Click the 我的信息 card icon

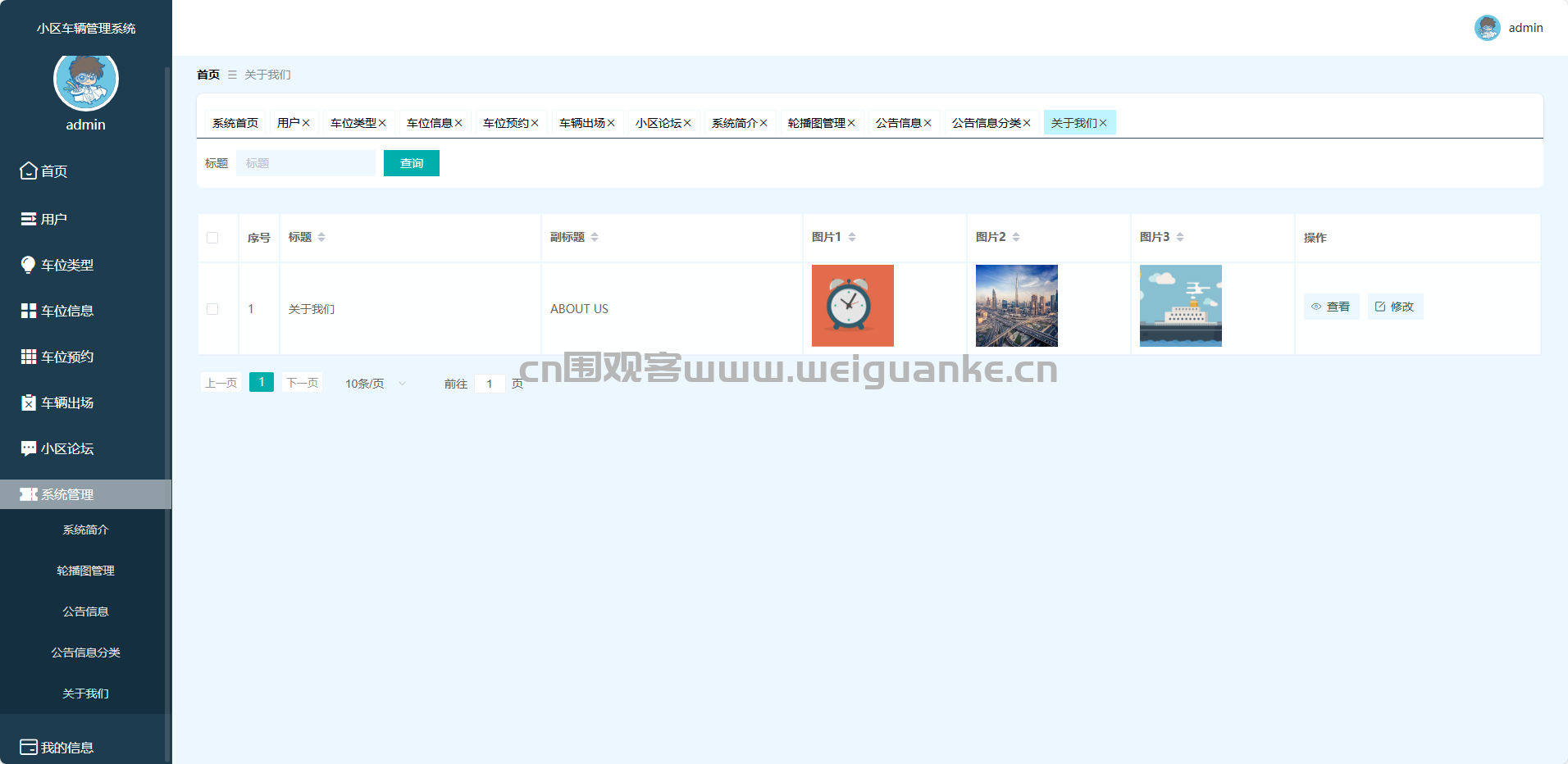[29, 747]
